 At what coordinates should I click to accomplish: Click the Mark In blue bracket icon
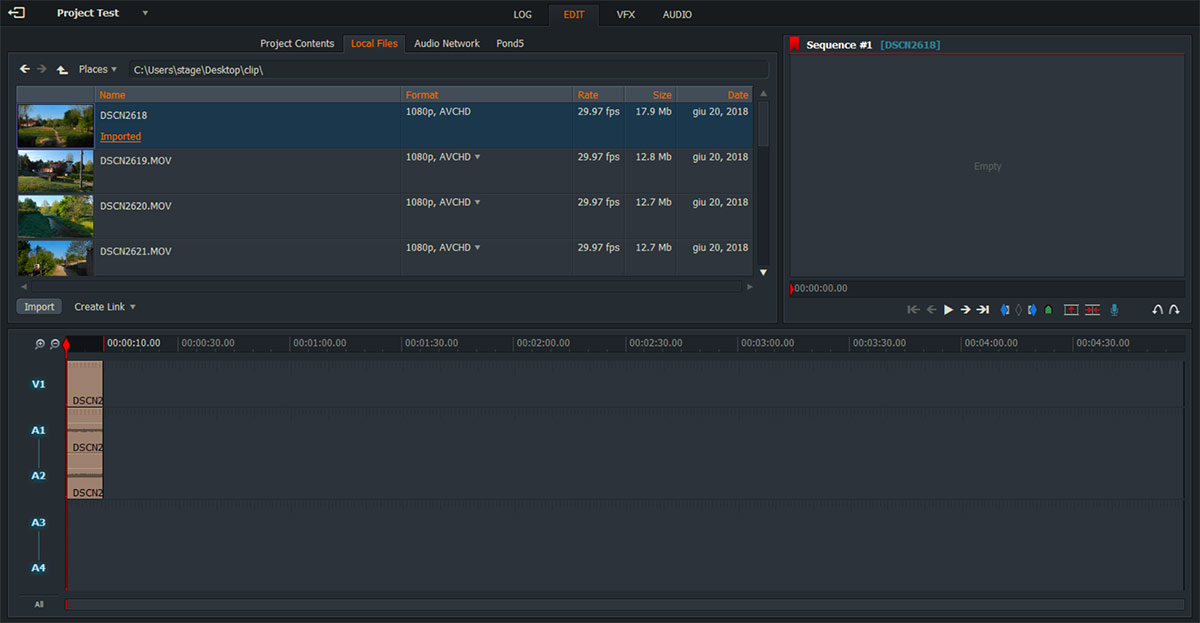1005,310
